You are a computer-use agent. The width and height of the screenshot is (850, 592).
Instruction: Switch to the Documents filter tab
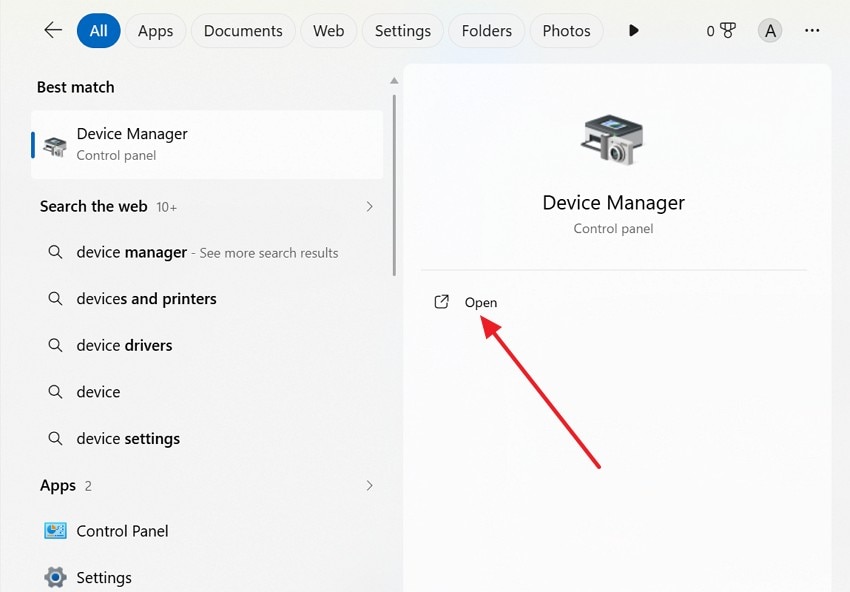pyautogui.click(x=243, y=31)
